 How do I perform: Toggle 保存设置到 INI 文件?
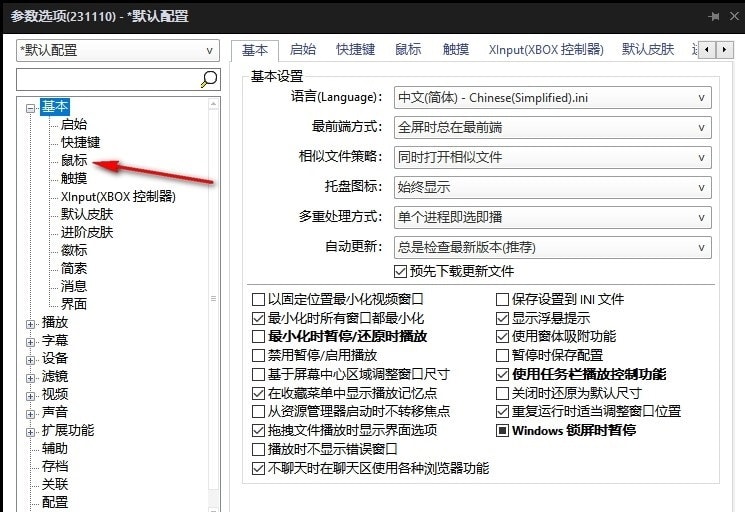(502, 299)
